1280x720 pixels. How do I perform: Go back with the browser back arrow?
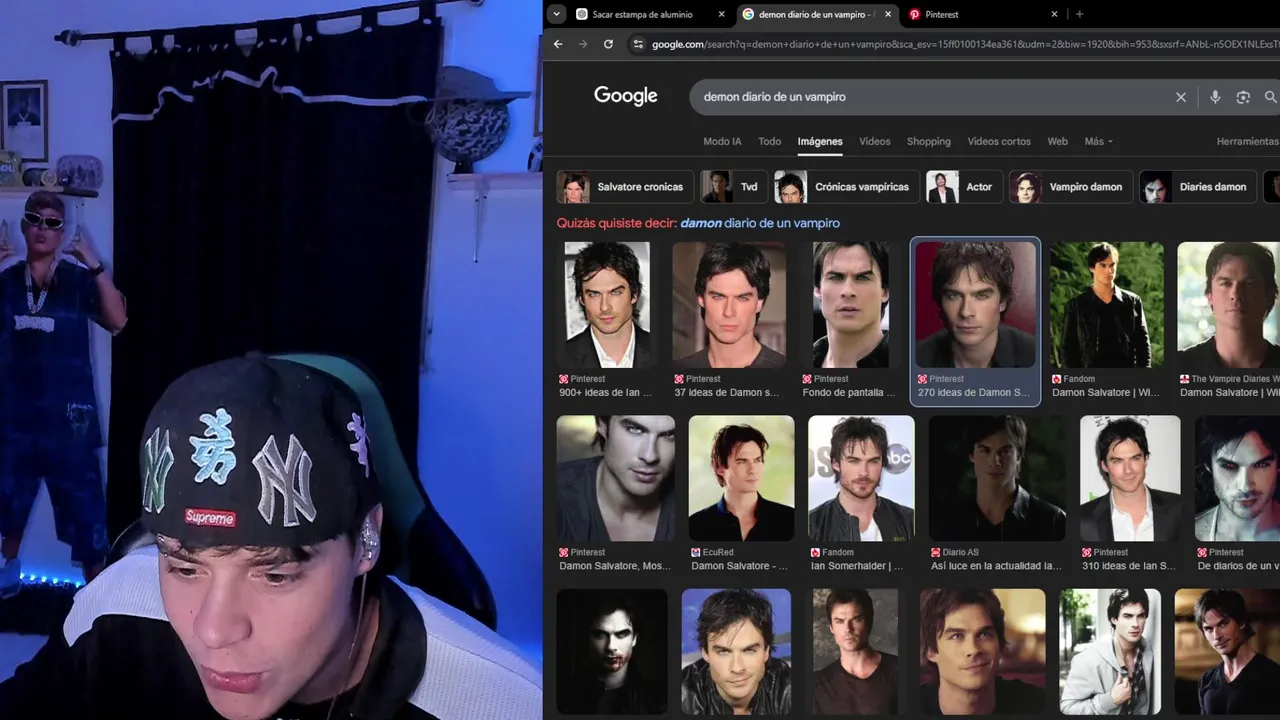(558, 44)
